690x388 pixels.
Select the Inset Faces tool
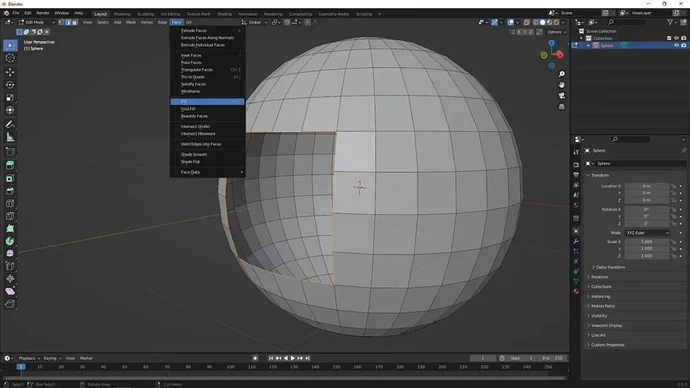[10, 178]
